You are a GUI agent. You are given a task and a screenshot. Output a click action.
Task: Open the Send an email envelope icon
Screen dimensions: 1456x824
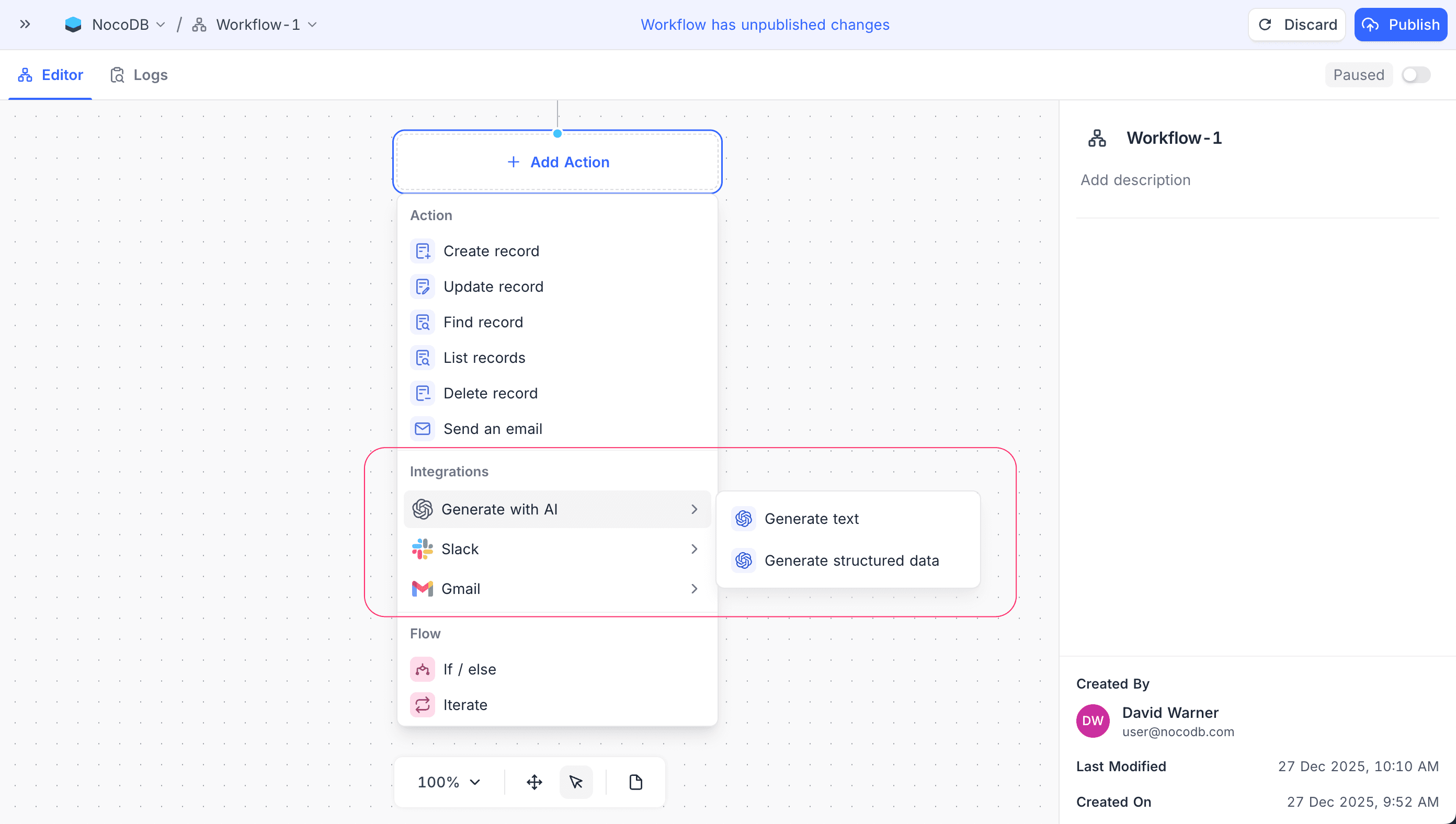(423, 428)
